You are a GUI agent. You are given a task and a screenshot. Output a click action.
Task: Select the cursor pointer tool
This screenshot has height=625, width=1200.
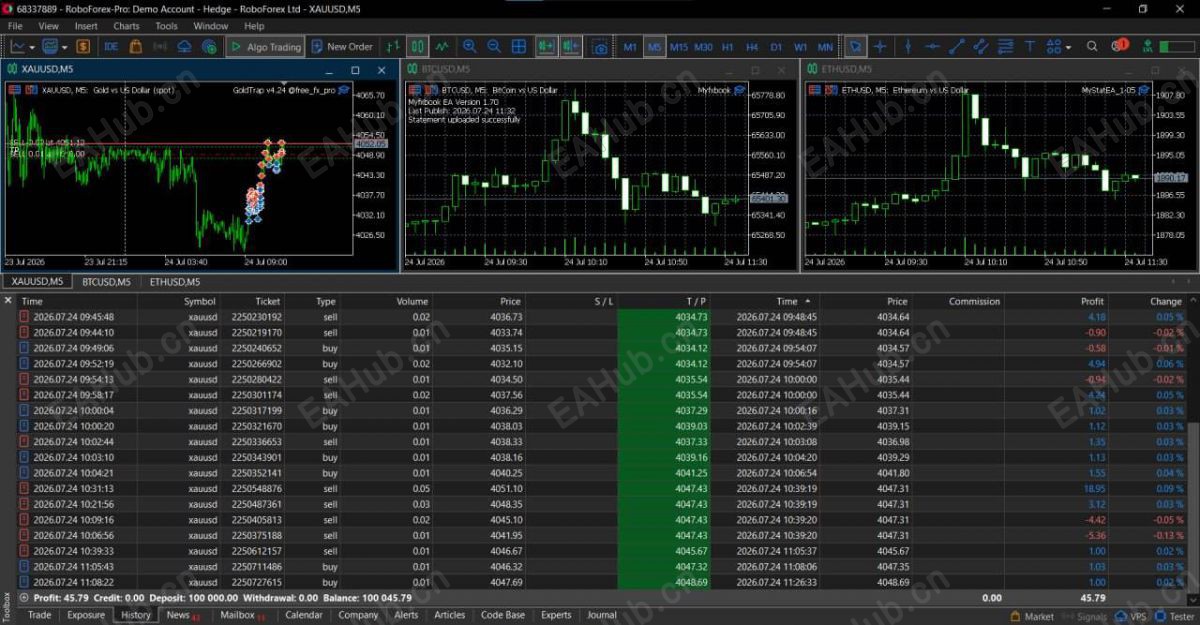pos(855,46)
